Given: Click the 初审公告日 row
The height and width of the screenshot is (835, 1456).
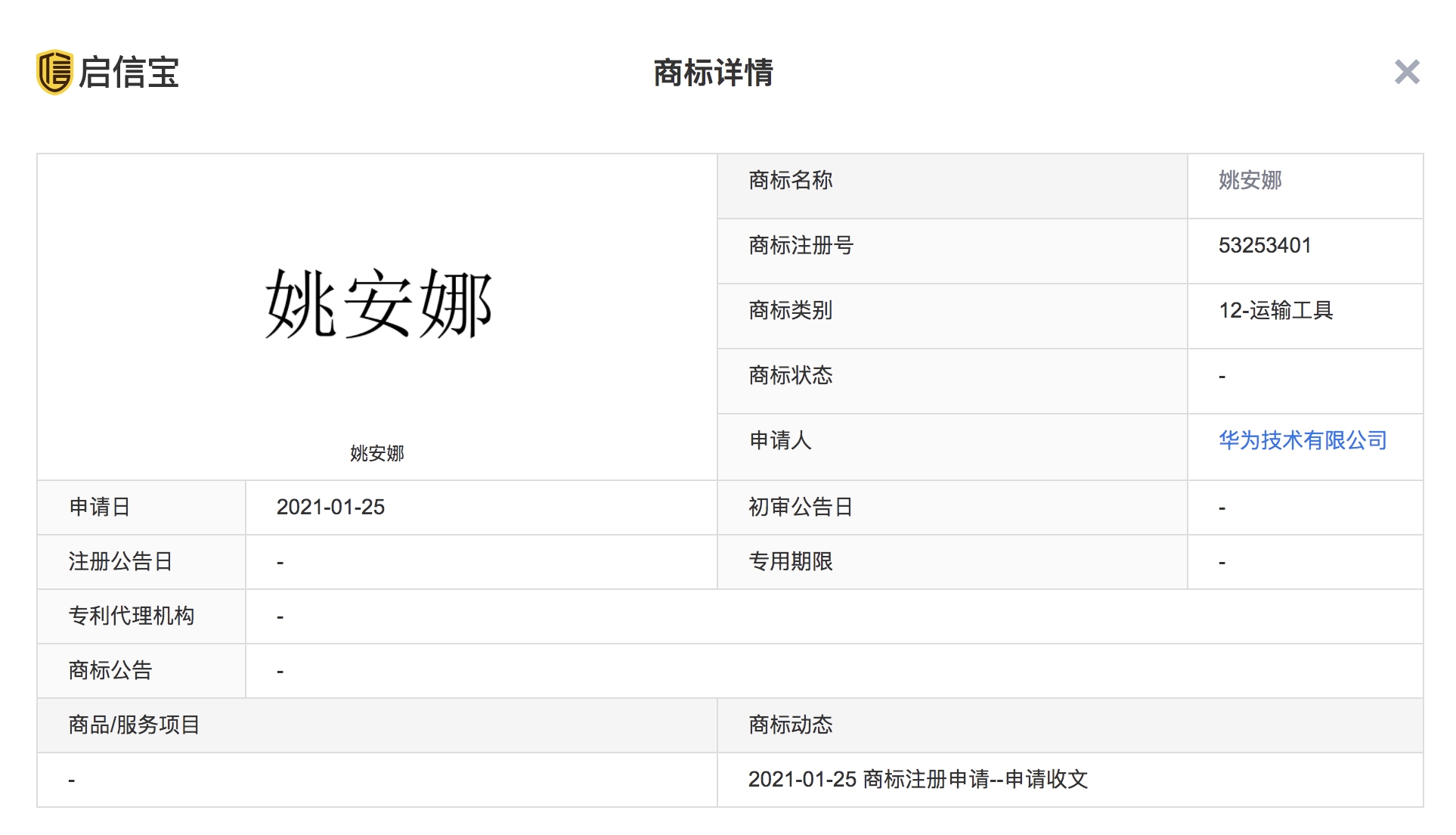Looking at the screenshot, I should (x=799, y=508).
